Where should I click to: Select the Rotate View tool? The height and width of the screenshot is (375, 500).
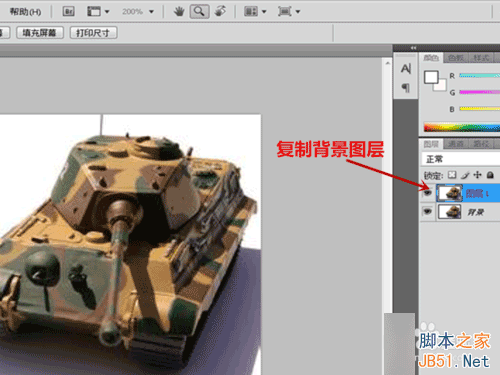(220, 12)
